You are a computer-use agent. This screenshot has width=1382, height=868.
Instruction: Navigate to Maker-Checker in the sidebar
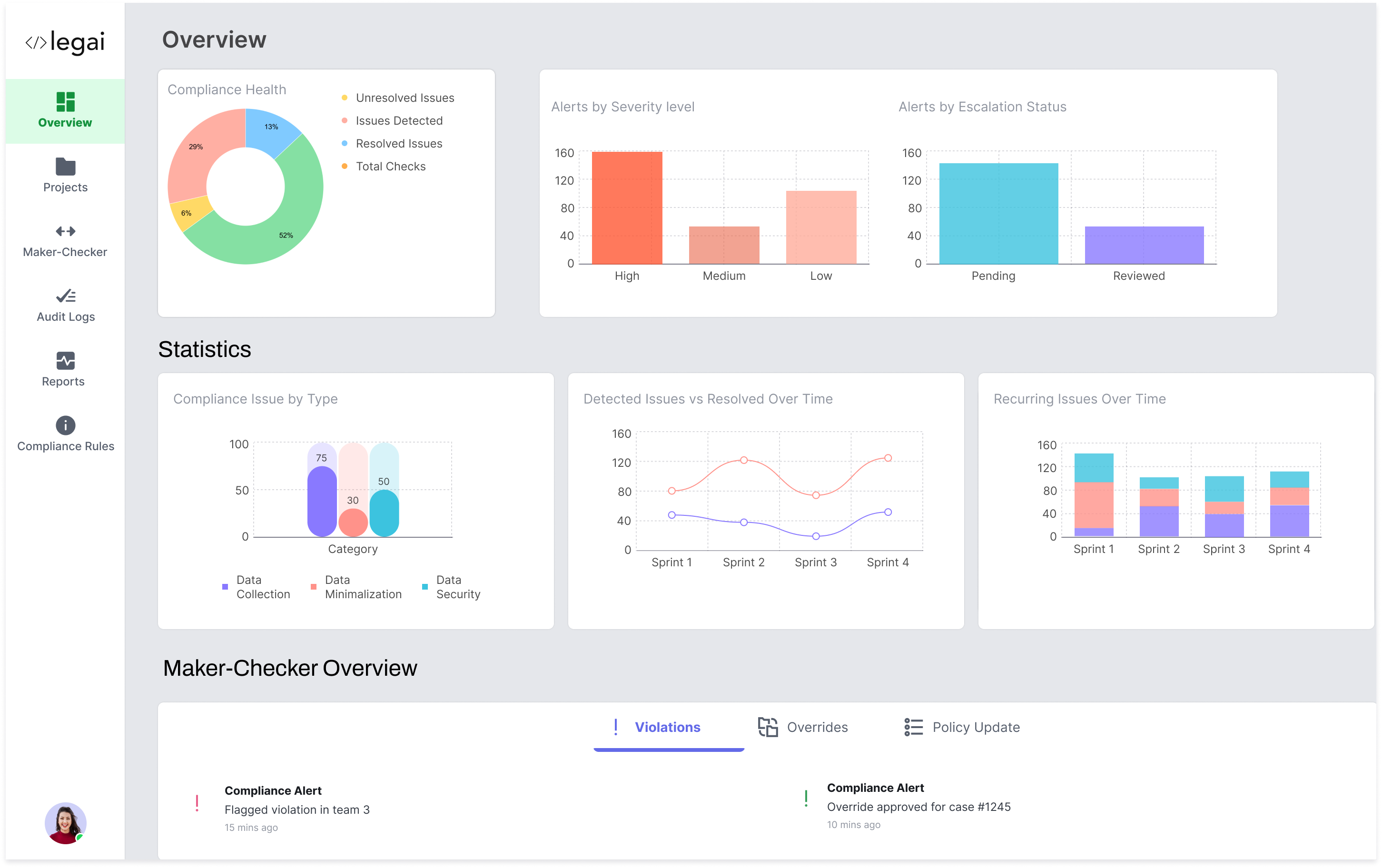click(65, 240)
